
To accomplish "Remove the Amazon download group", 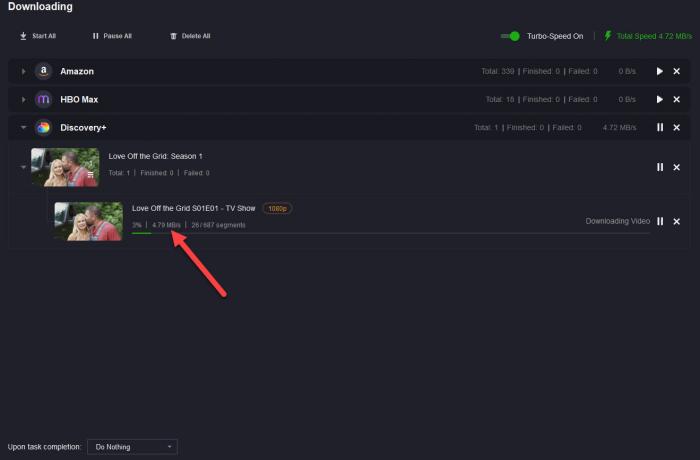I will [677, 72].
